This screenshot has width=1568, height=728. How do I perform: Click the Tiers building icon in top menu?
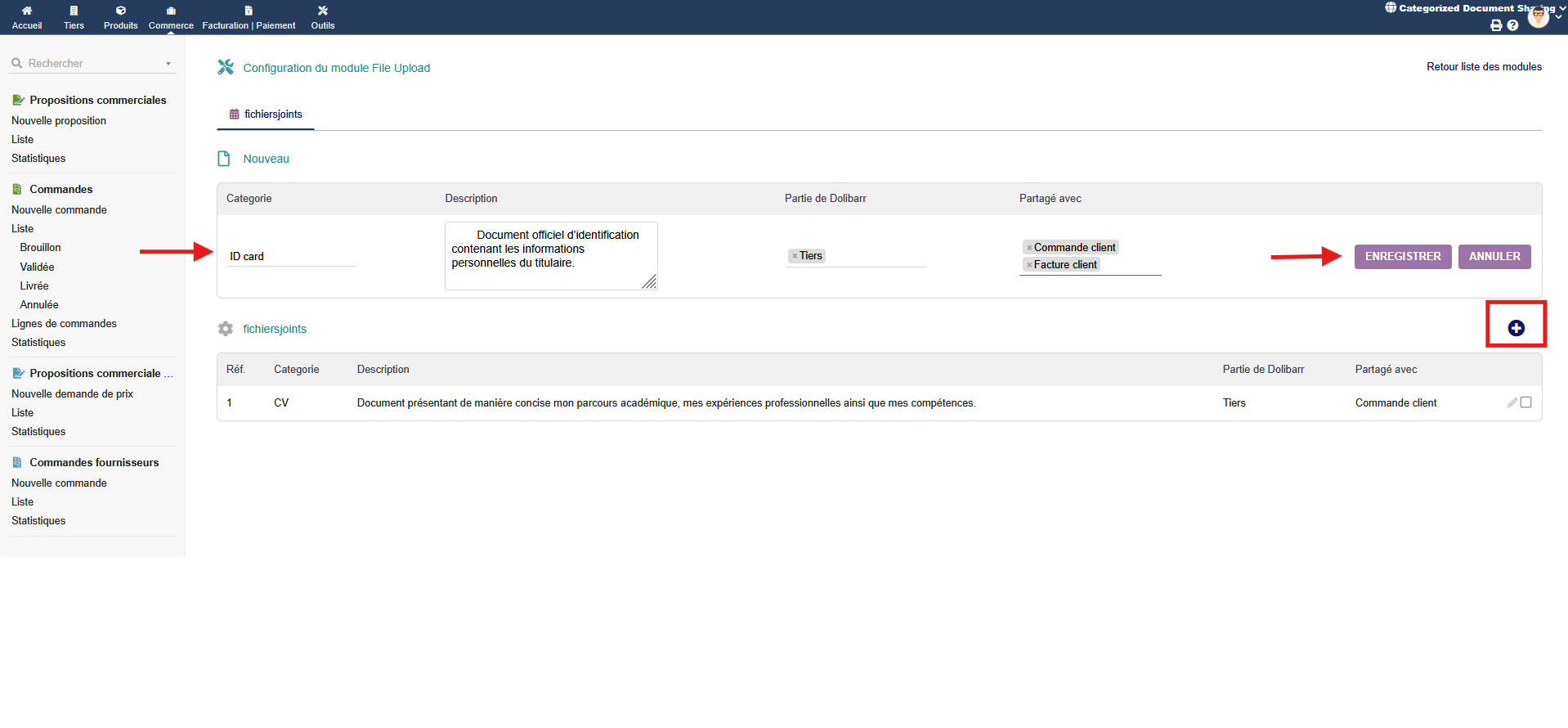tap(74, 11)
